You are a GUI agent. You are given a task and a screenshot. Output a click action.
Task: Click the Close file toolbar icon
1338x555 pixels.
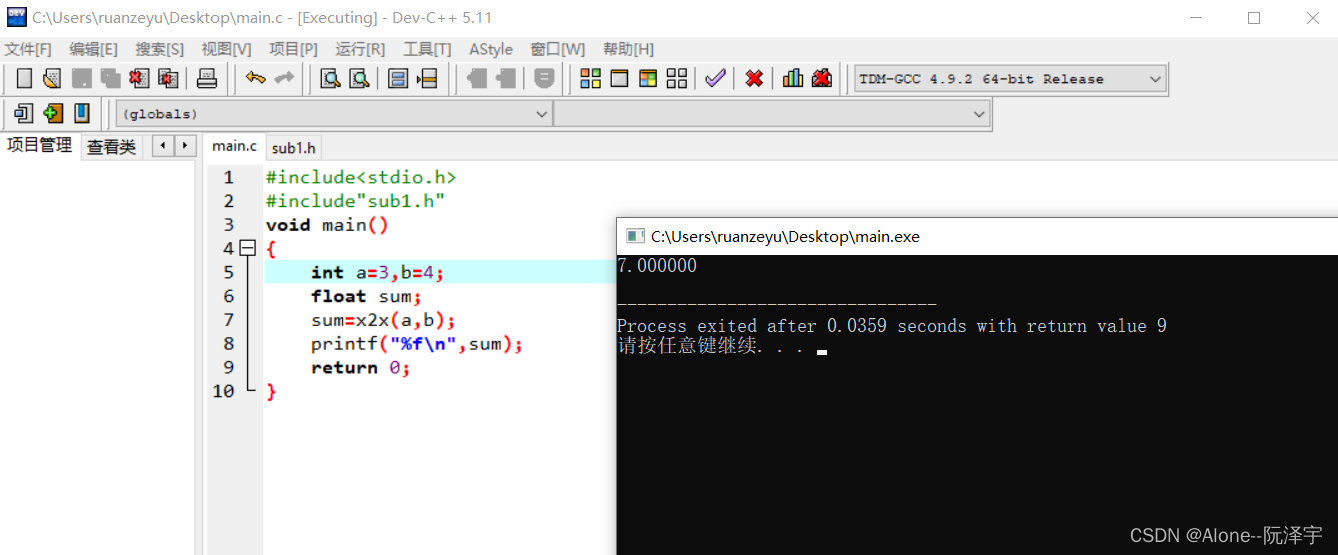(140, 78)
